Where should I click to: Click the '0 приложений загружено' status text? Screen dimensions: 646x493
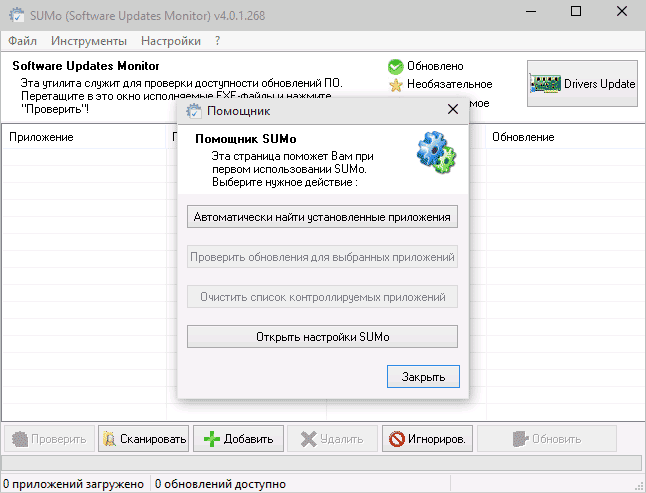point(73,484)
